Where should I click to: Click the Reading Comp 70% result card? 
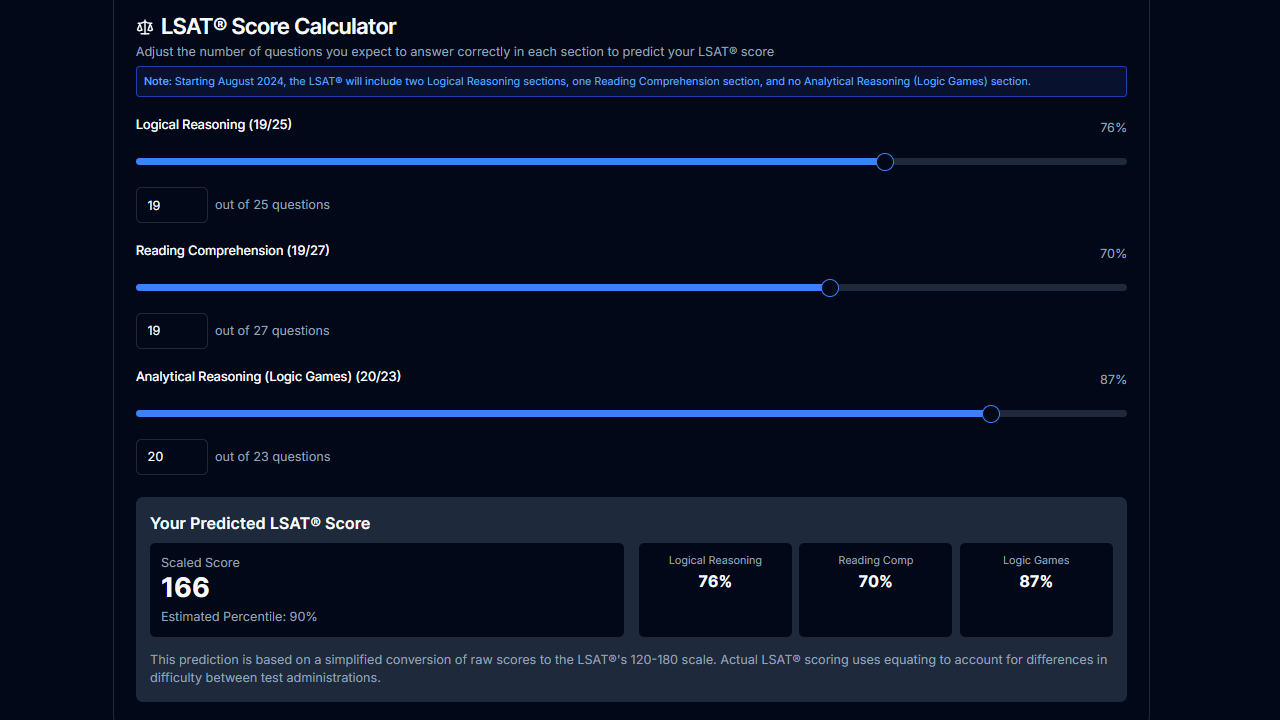coord(875,590)
